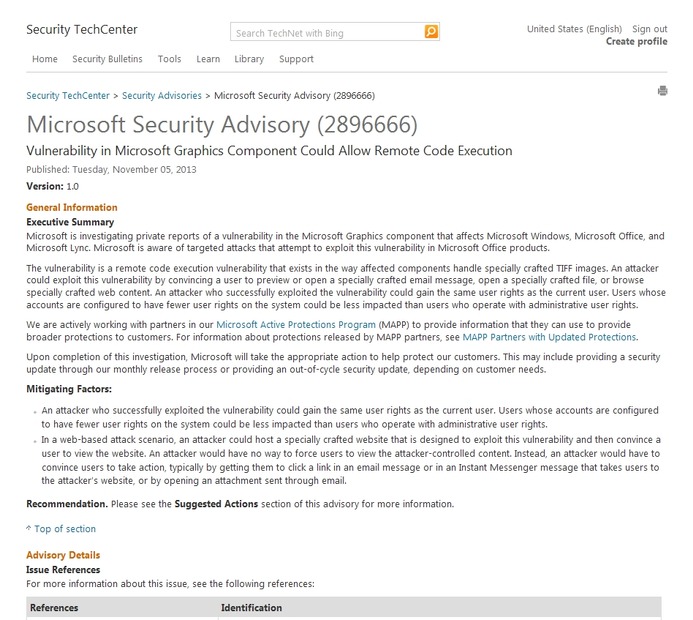Open the Learn menu item
Image resolution: width=693 pixels, height=620 pixels.
pyautogui.click(x=208, y=59)
